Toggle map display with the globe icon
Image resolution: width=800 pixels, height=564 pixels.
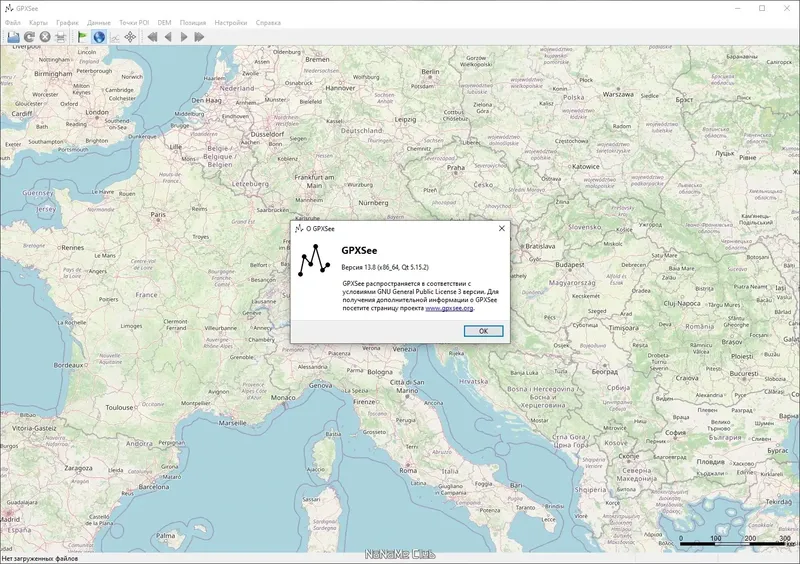(x=99, y=37)
